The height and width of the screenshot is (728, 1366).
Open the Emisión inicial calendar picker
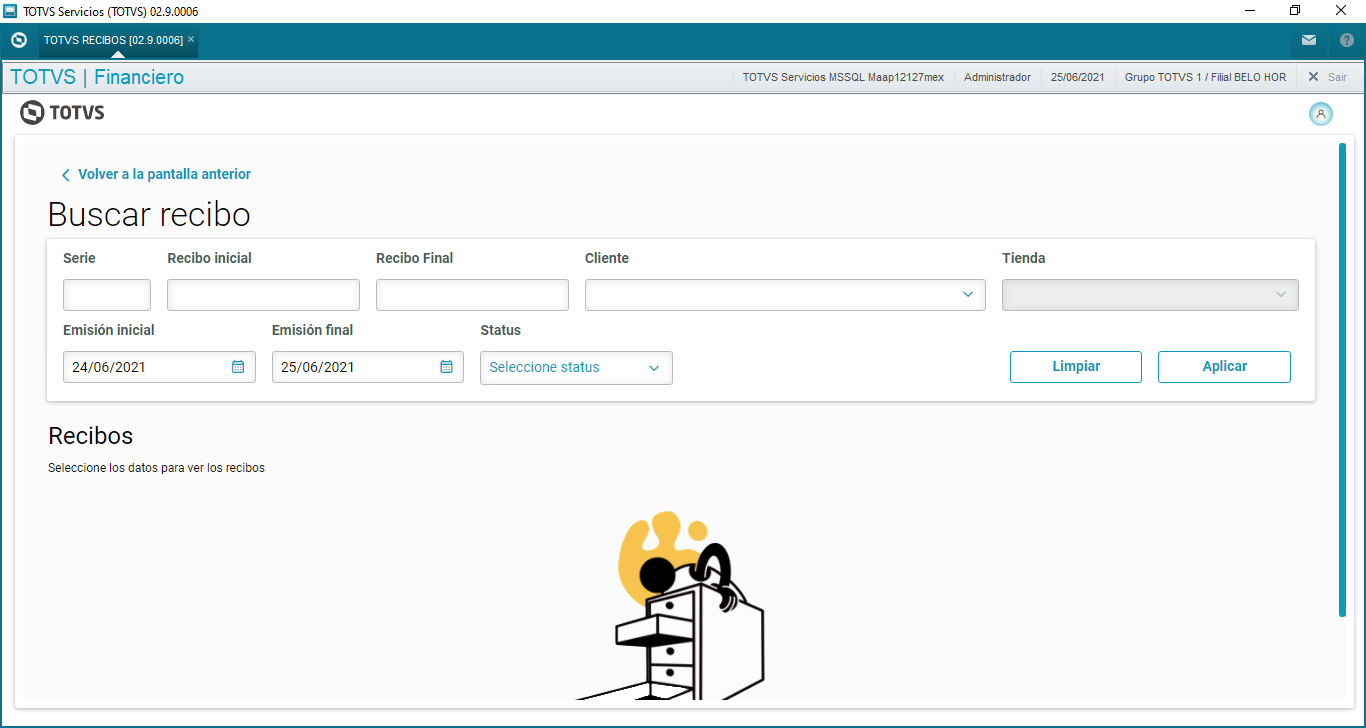[x=238, y=367]
